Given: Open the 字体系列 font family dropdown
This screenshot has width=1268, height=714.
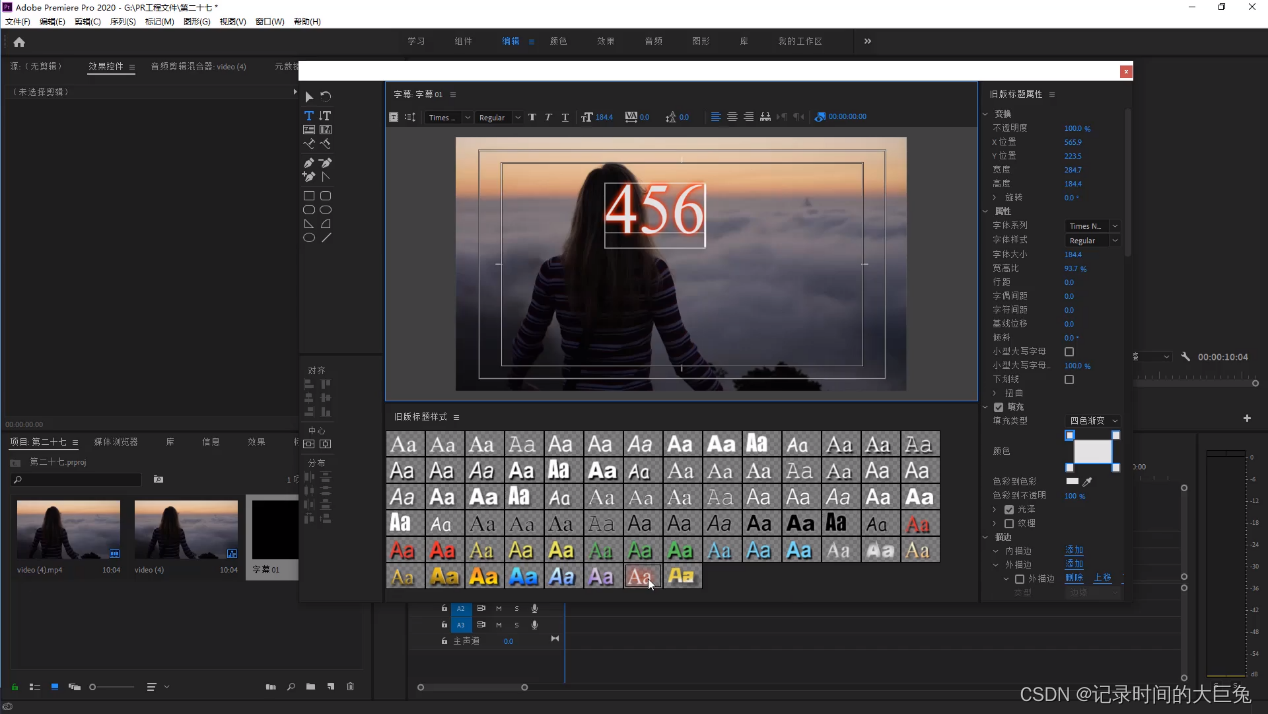Looking at the screenshot, I should point(1092,226).
